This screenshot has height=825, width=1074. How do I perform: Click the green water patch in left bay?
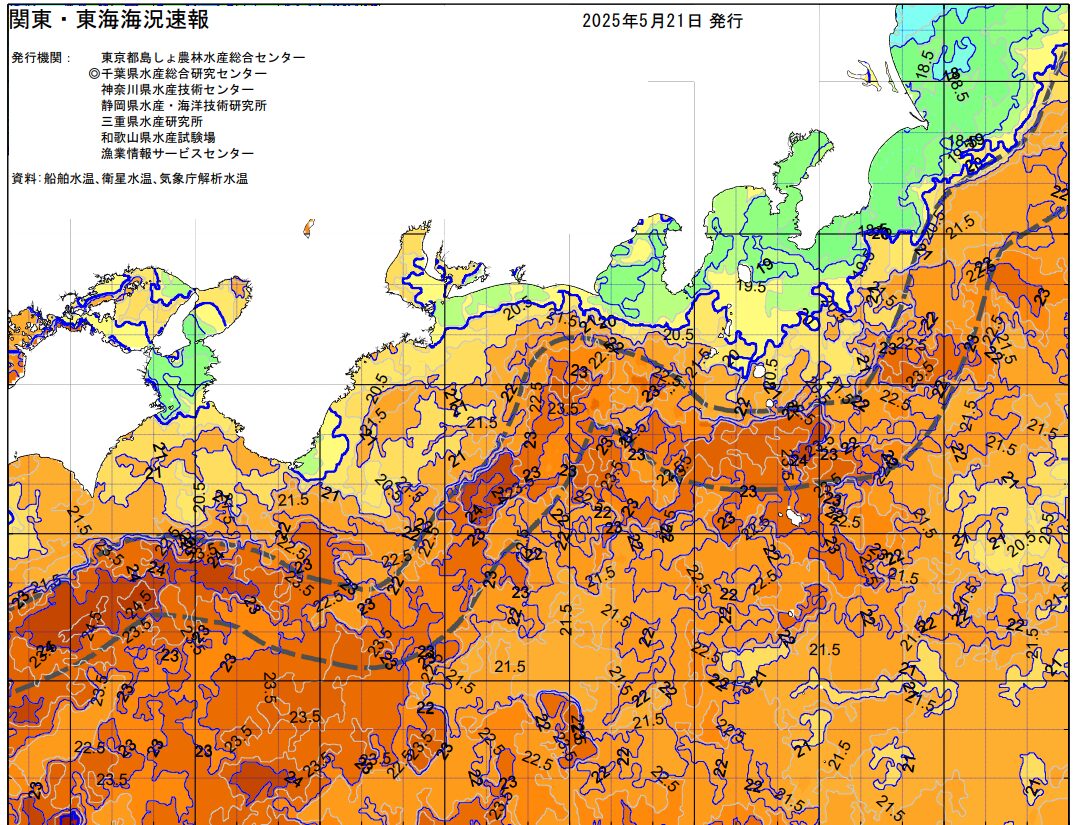pos(165,368)
